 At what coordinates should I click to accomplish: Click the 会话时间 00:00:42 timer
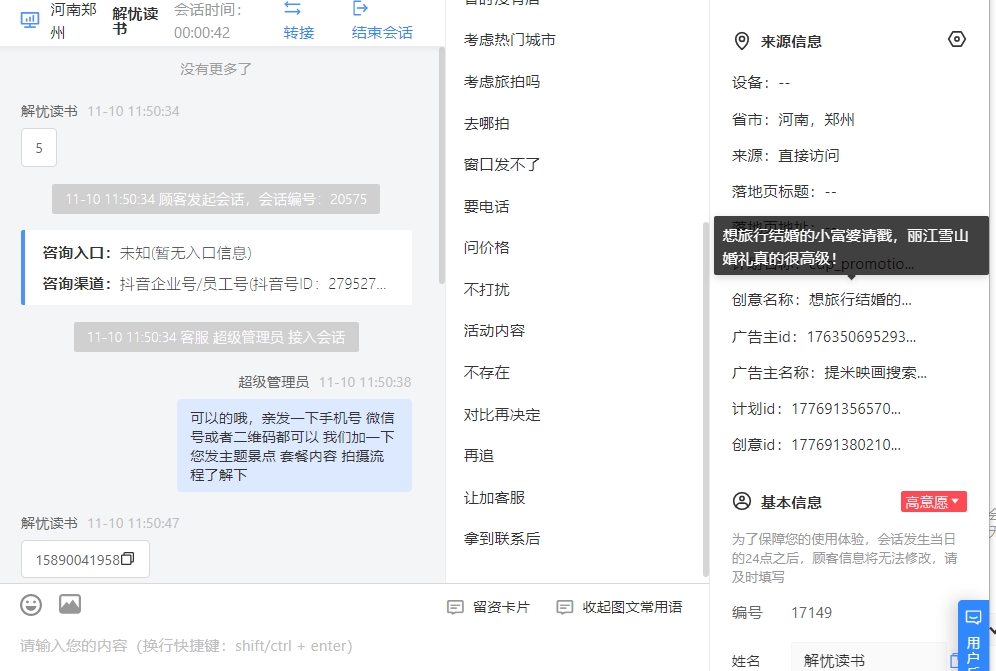pos(208,22)
